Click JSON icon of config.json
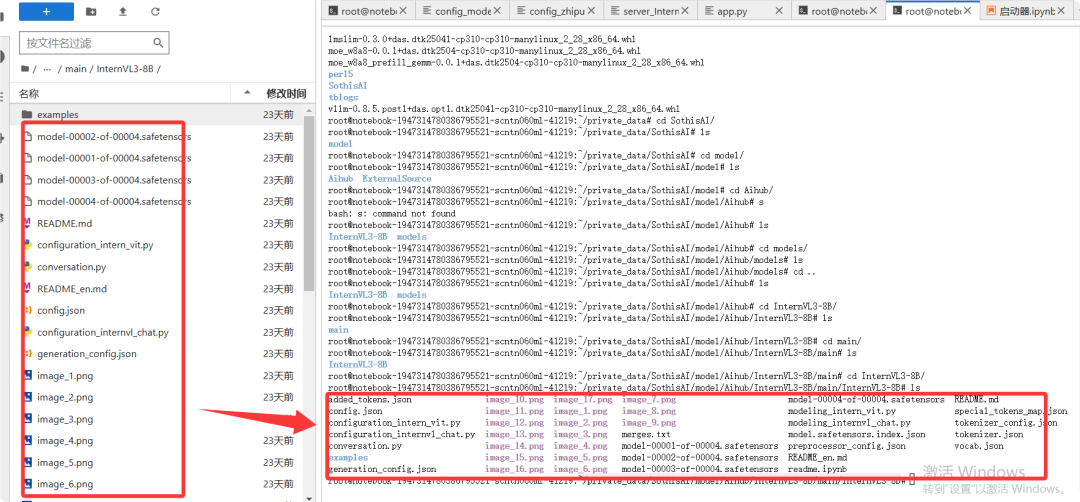The width and height of the screenshot is (1080, 502). [x=28, y=310]
